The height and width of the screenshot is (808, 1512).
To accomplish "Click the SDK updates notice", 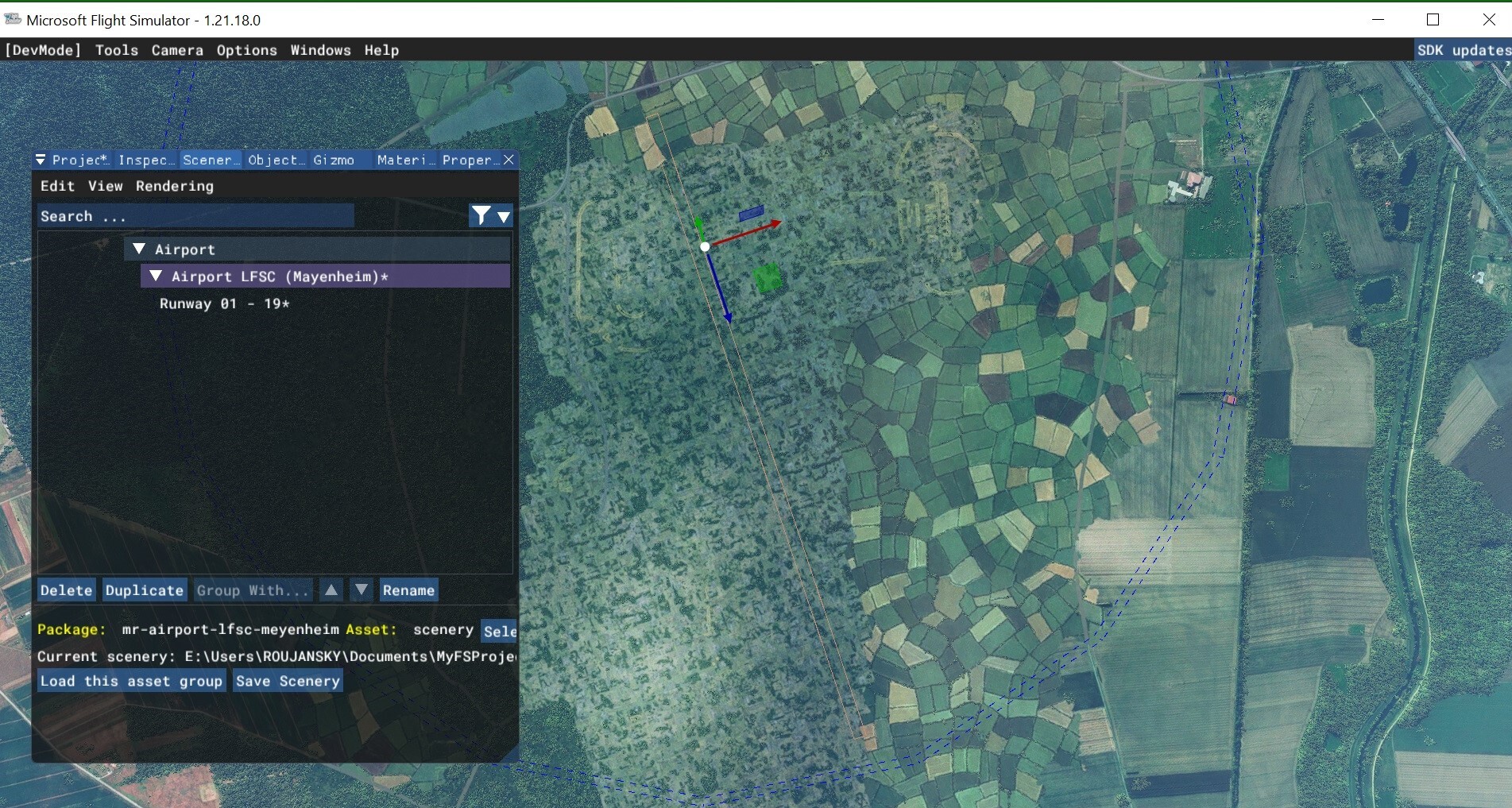I will pyautogui.click(x=1463, y=50).
